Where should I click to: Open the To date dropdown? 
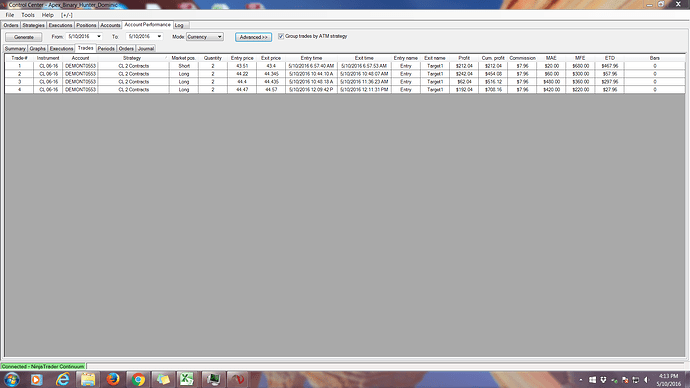(x=159, y=37)
